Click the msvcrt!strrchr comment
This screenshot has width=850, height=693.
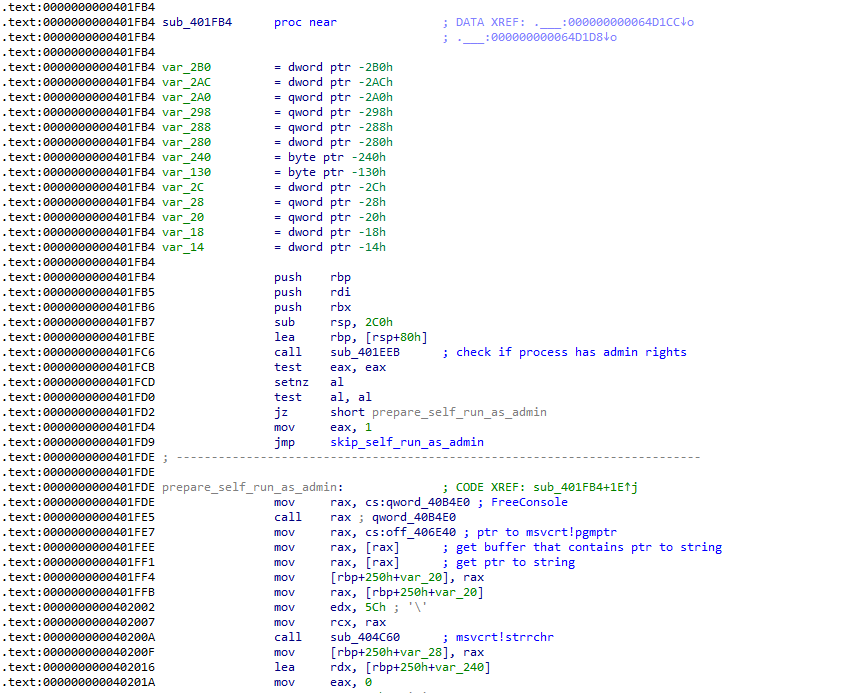(x=501, y=637)
